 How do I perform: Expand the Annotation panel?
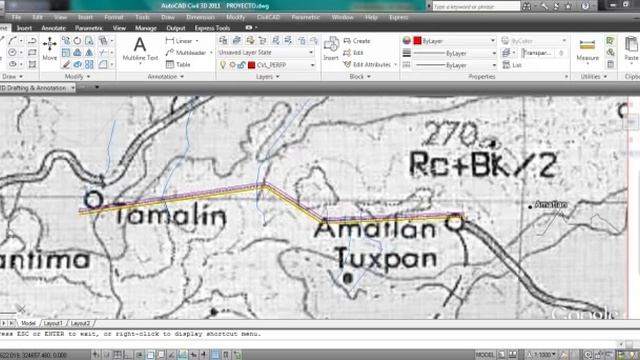click(x=165, y=77)
